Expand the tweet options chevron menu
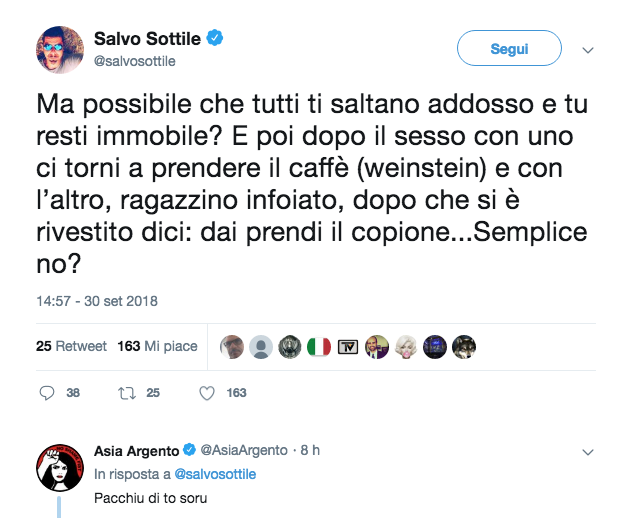The height and width of the screenshot is (518, 633). [588, 49]
